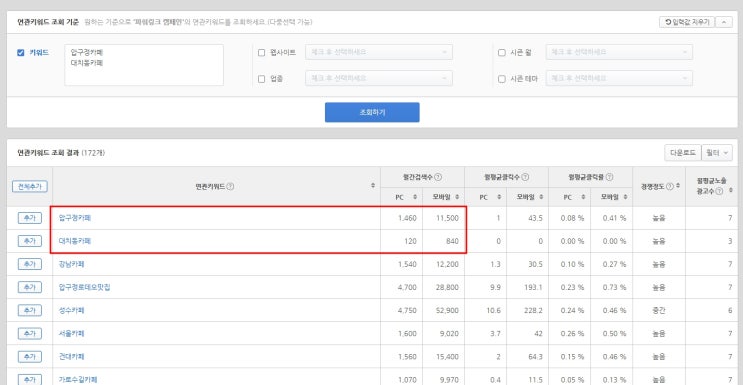
Task: Select the 228.2 mobile clicks cell
Action: coord(527,310)
